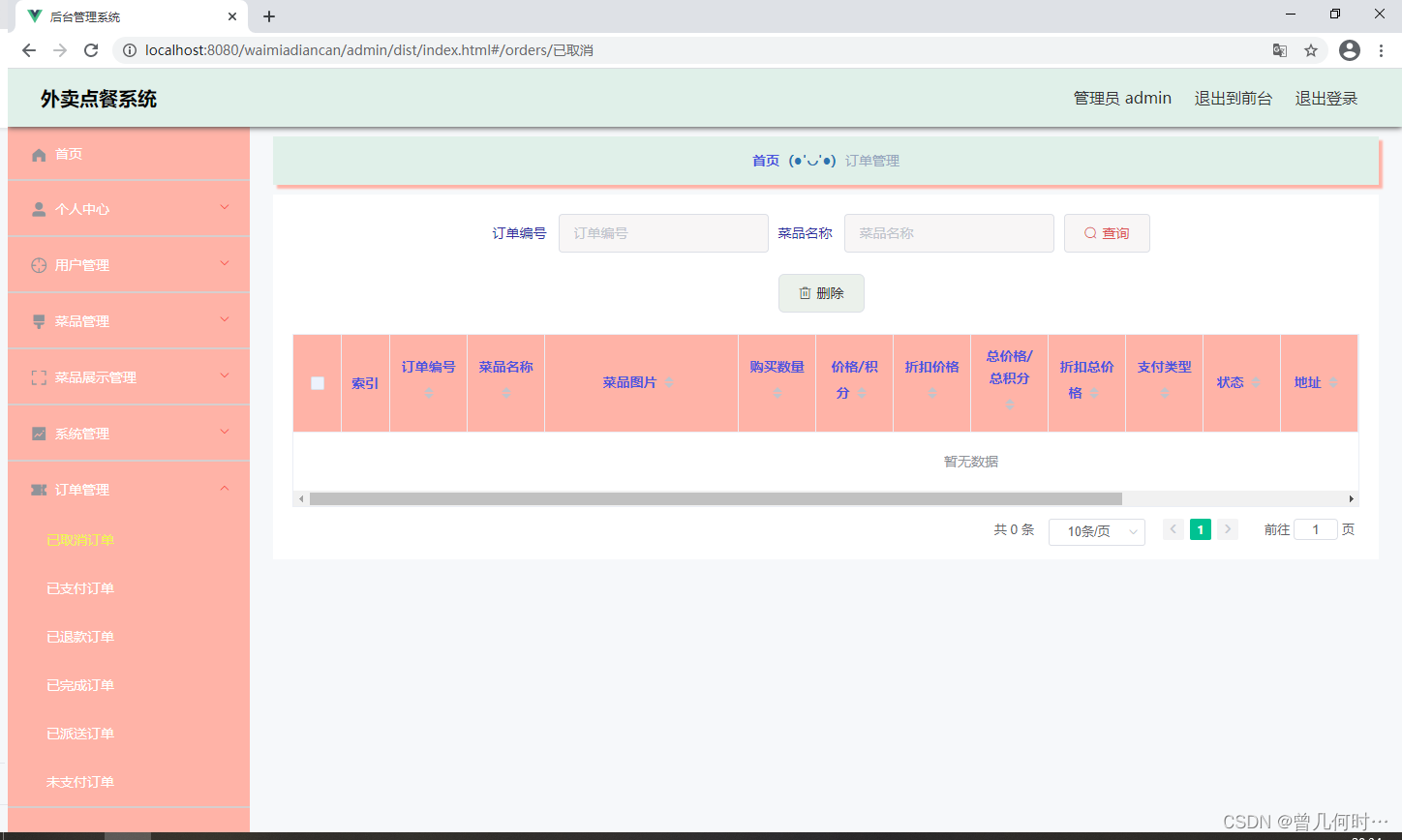This screenshot has height=840, width=1402.
Task: Click the chart icon beside 系统管理
Action: tap(39, 434)
